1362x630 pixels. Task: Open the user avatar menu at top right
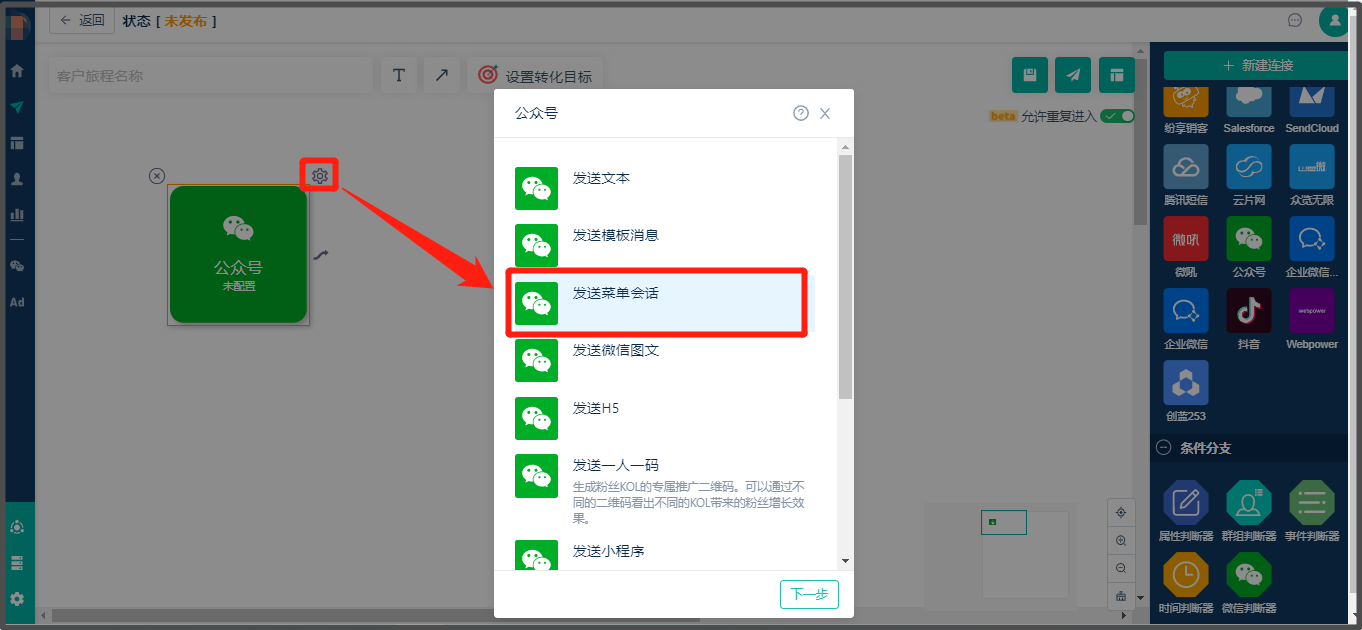tap(1334, 20)
